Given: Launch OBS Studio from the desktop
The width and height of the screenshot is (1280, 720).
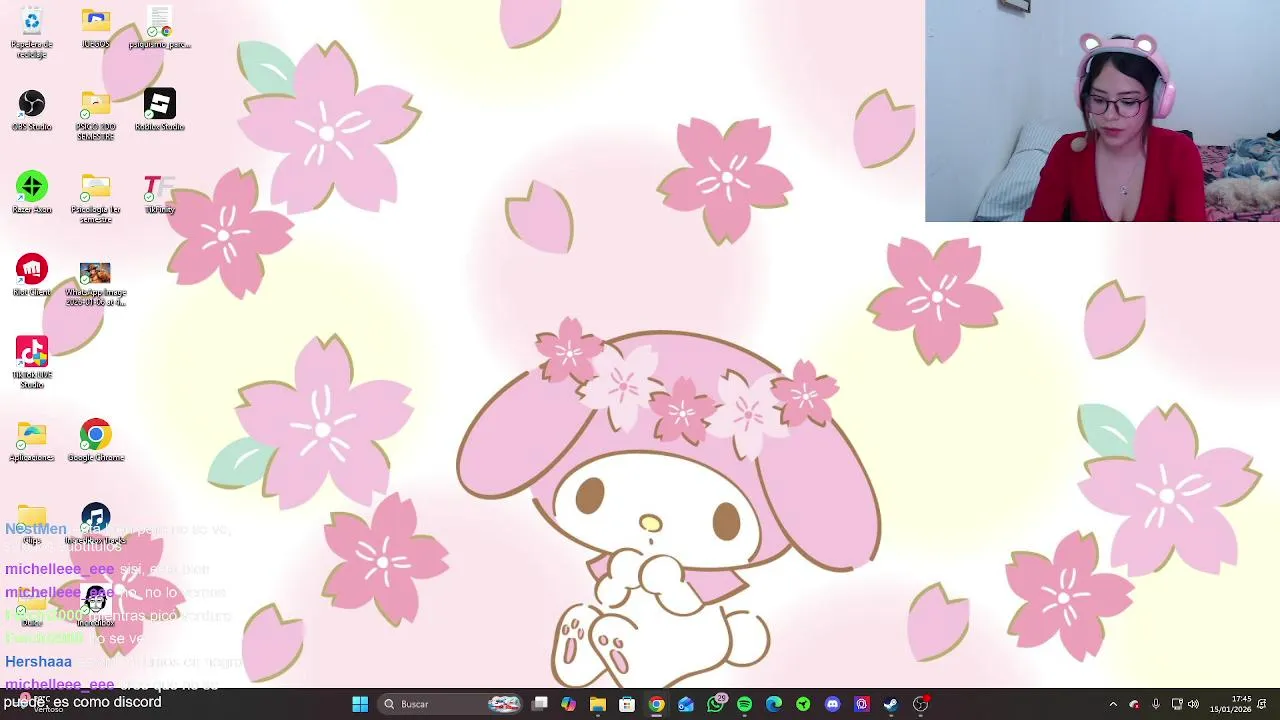Looking at the screenshot, I should (32, 110).
